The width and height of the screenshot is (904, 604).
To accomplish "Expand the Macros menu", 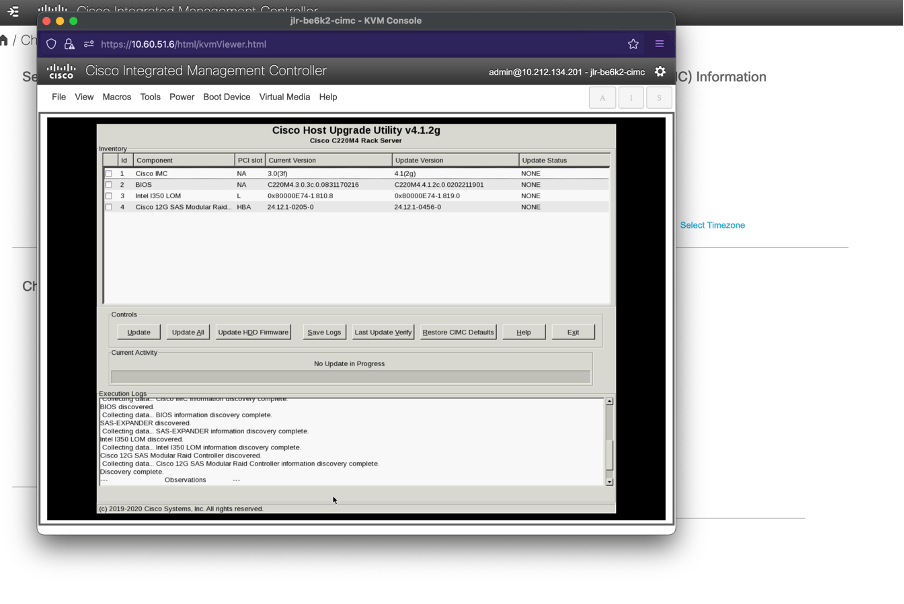I will 116,97.
